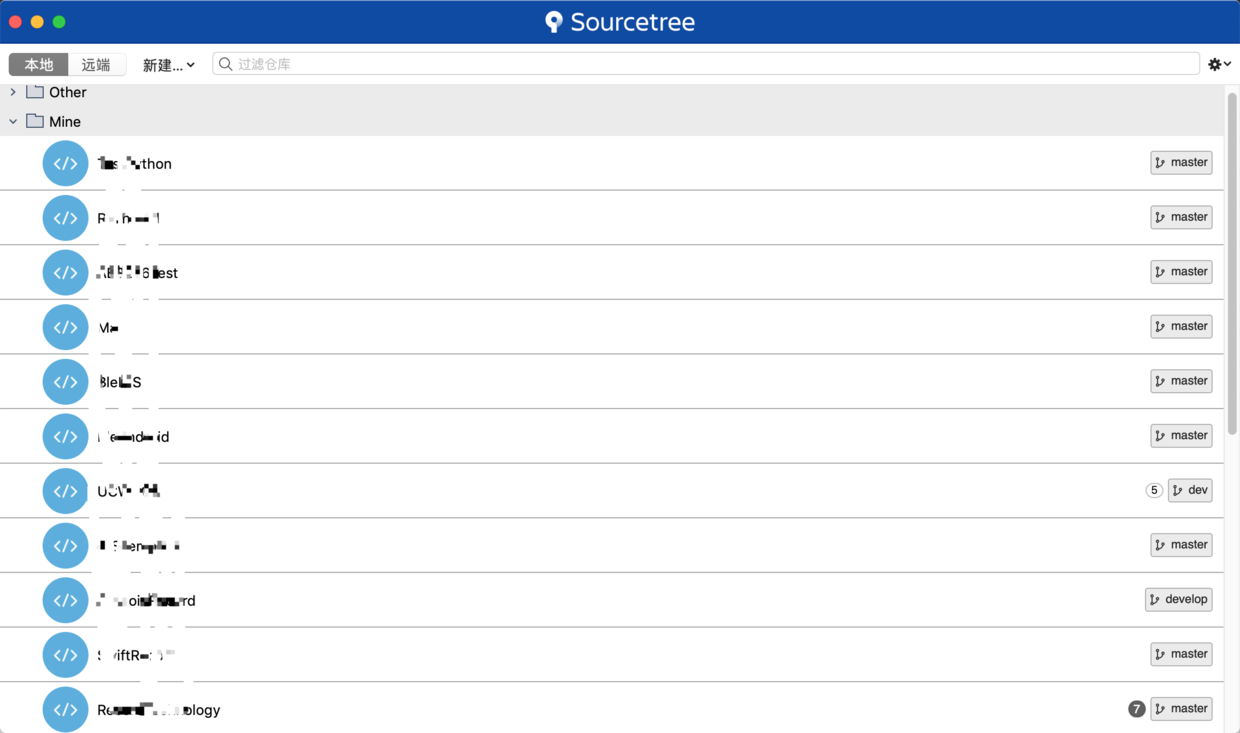Open the 新建 dropdown menu
The height and width of the screenshot is (733, 1240).
168,65
